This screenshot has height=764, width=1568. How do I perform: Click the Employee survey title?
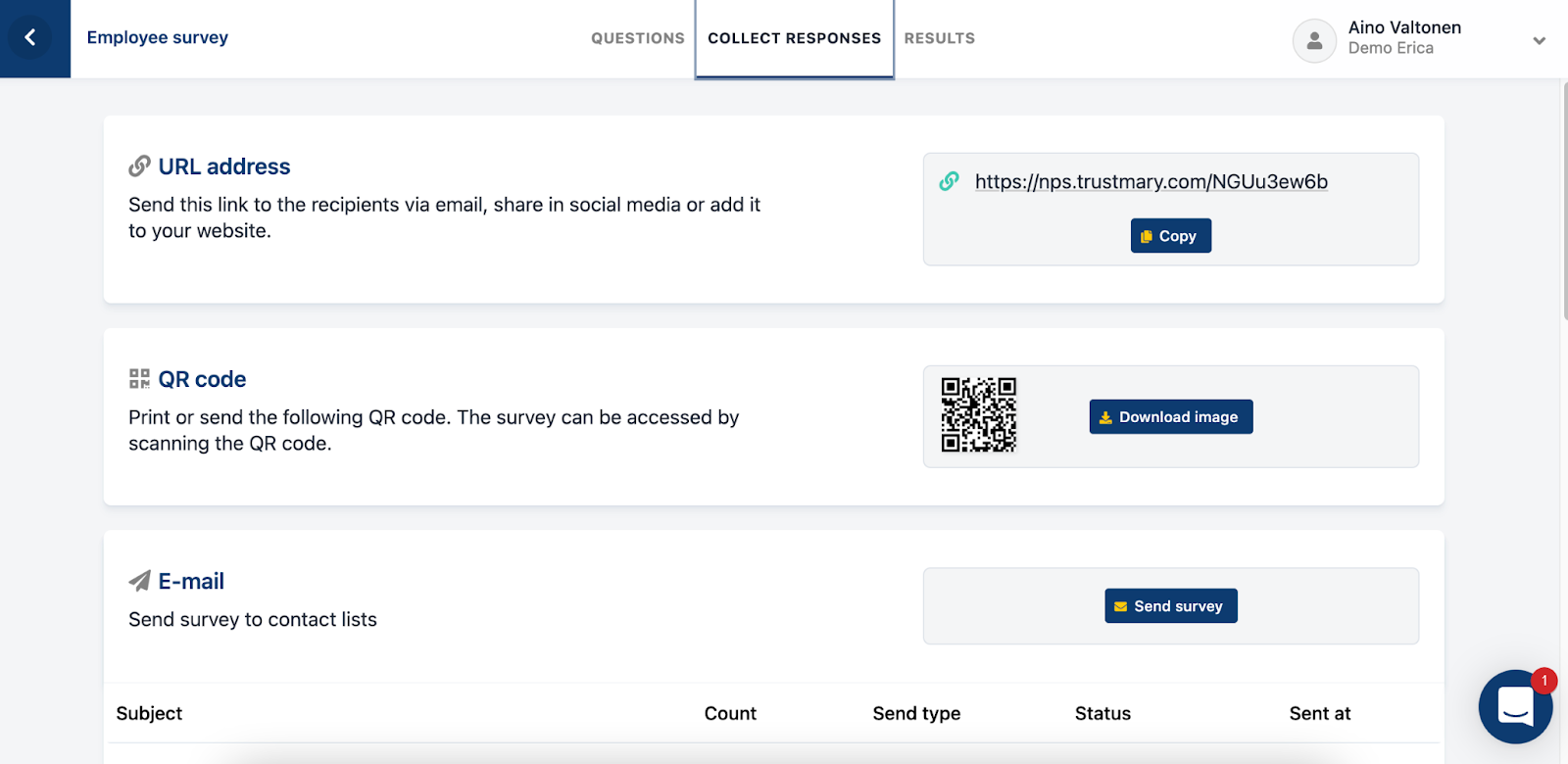[157, 37]
